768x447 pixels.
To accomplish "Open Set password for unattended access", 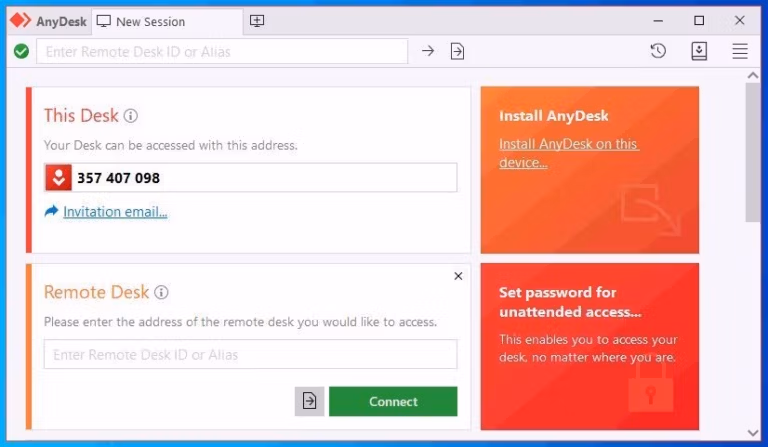I will [x=570, y=302].
